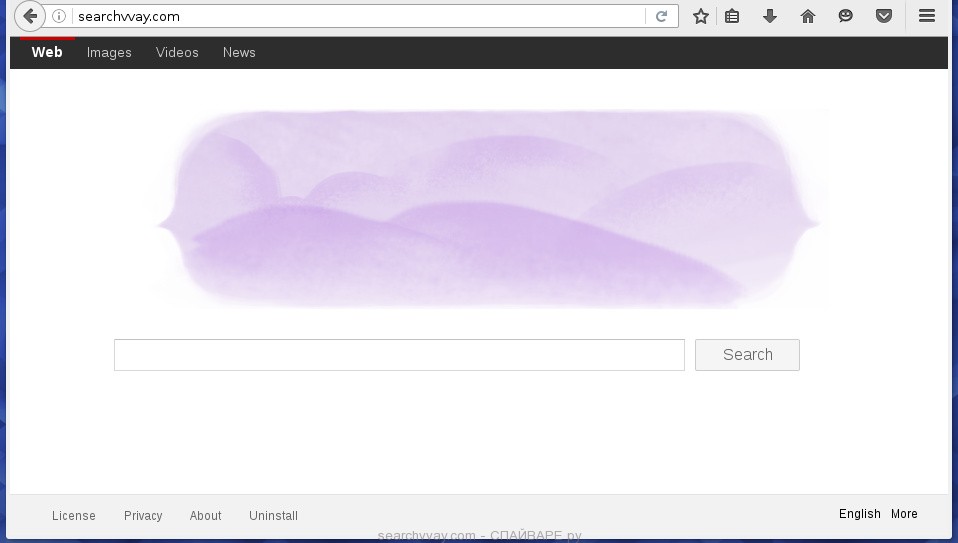Click the chat smiley icon in toolbar

pos(846,16)
